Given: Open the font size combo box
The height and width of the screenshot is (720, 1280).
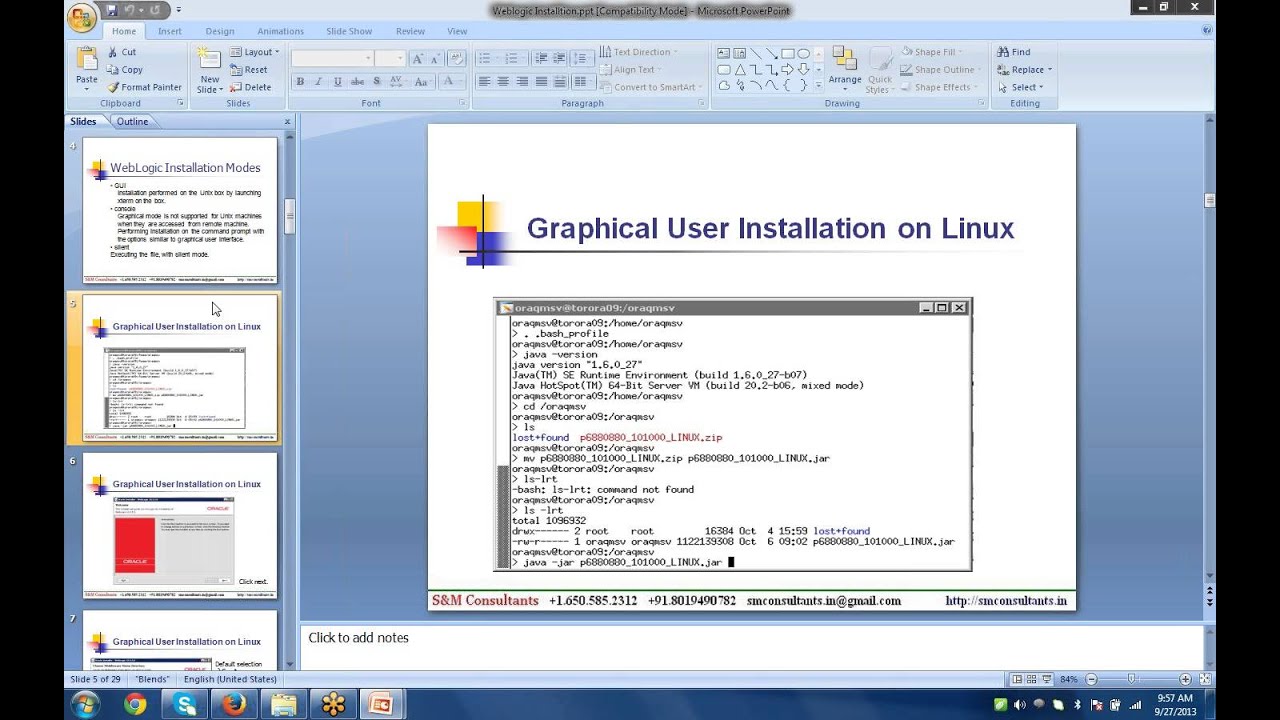Looking at the screenshot, I should tap(391, 59).
